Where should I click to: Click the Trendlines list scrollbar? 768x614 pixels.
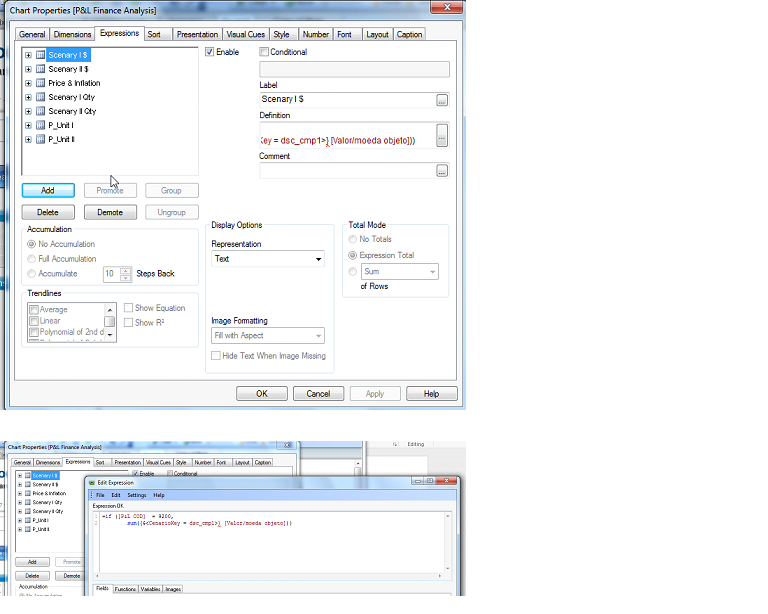(x=110, y=321)
